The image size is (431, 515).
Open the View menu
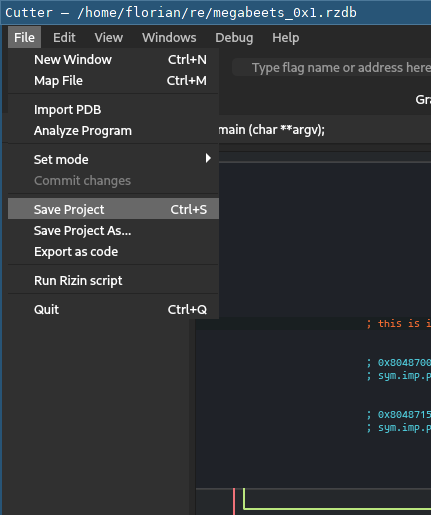click(109, 37)
